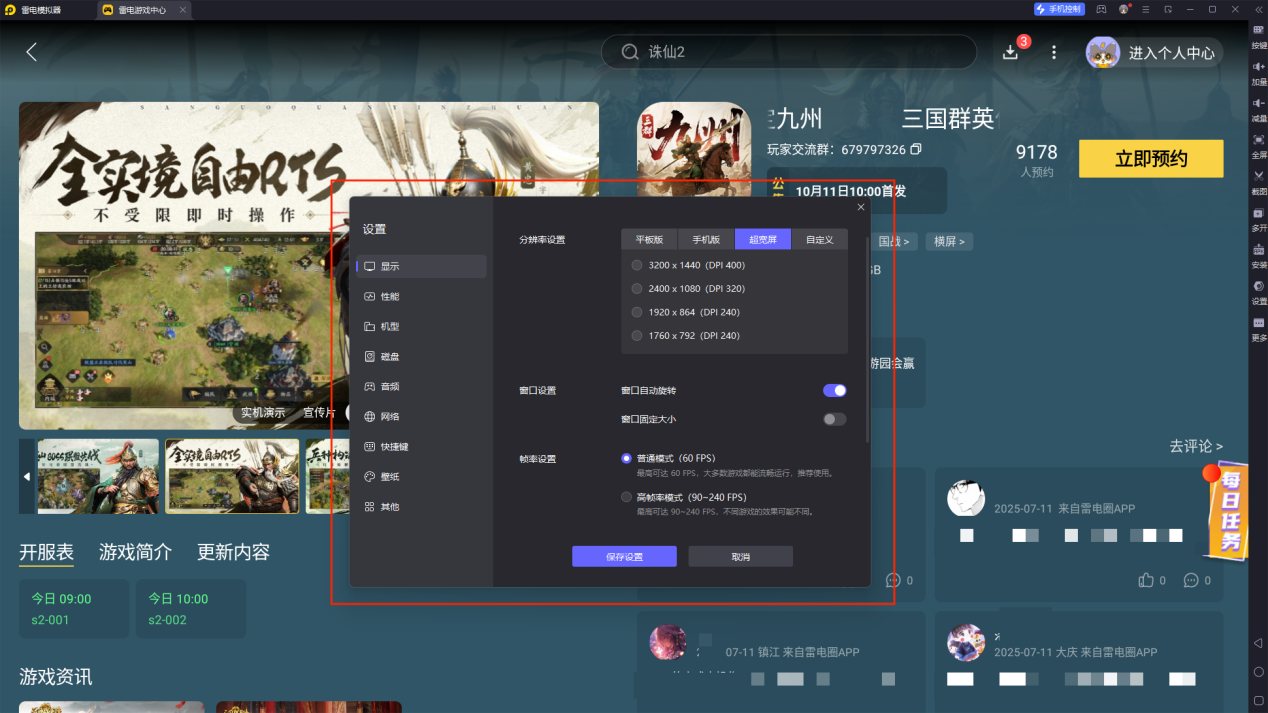This screenshot has height=713, width=1268.
Task: Click the 保存设置 button
Action: click(624, 556)
